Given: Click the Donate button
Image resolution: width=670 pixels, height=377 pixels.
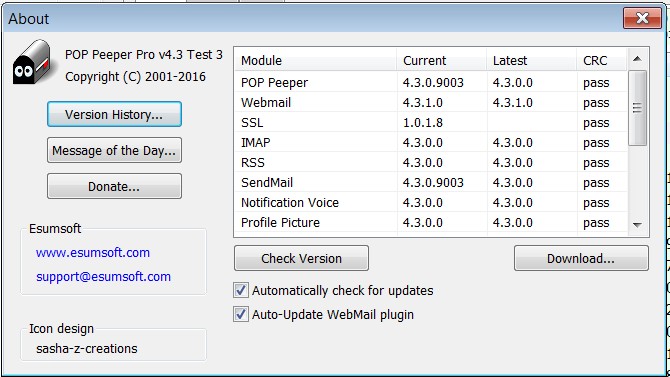Looking at the screenshot, I should pyautogui.click(x=114, y=186).
